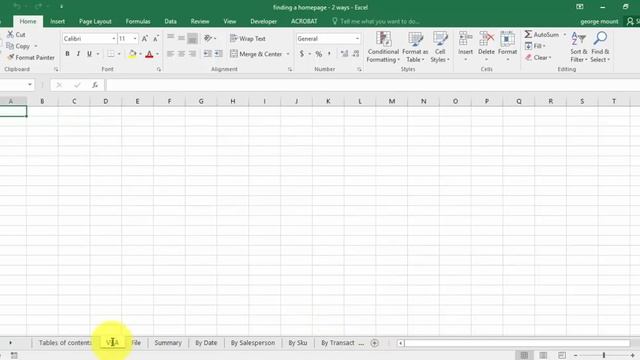Click Tell me what you want to do
Screen dimensions: 640x360
(x=379, y=21)
